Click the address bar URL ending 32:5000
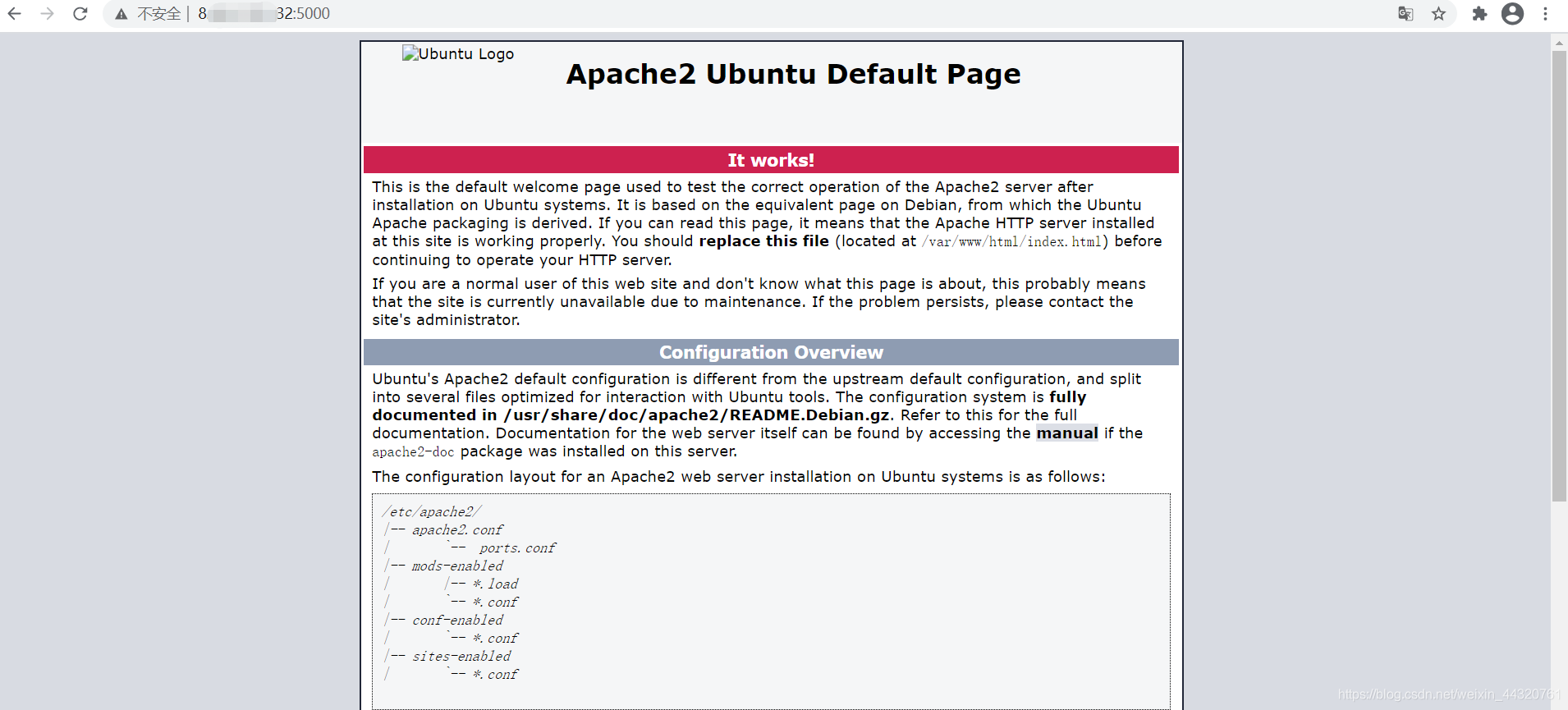 coord(264,14)
